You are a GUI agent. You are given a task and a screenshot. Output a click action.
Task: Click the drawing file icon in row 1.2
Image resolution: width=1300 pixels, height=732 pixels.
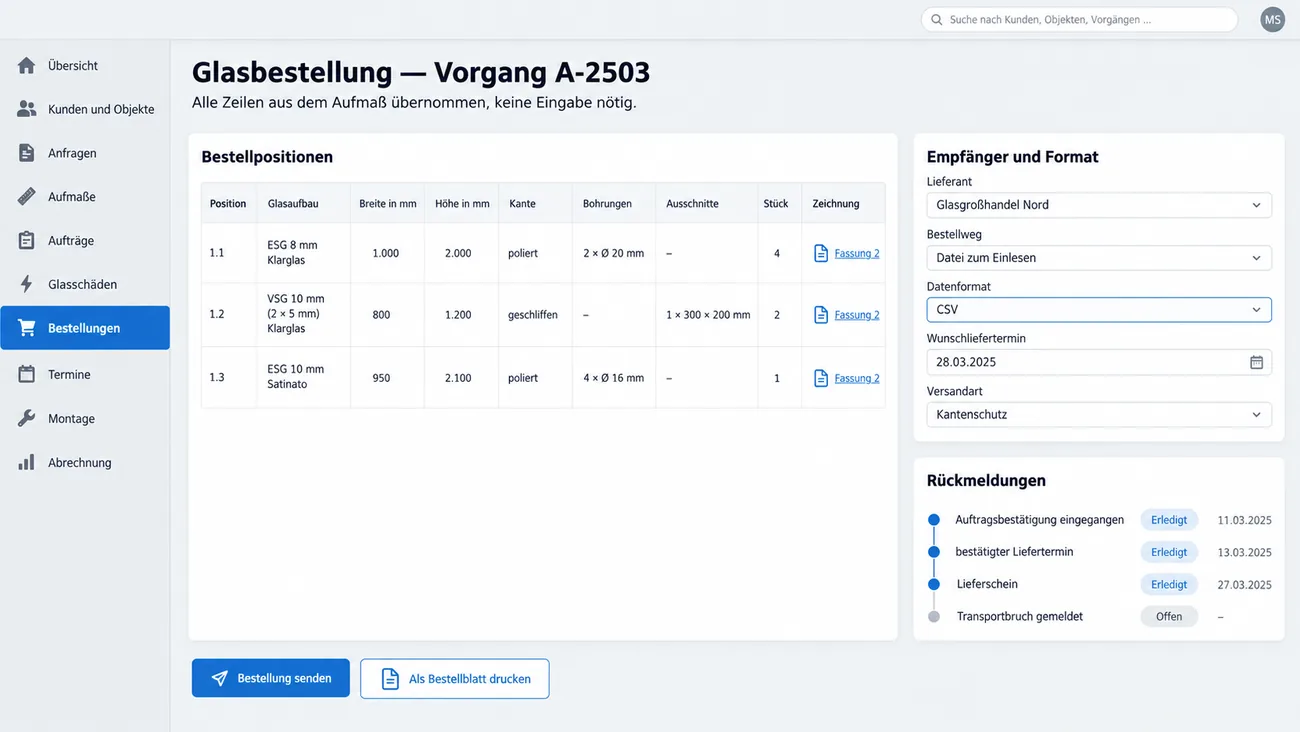click(x=821, y=314)
